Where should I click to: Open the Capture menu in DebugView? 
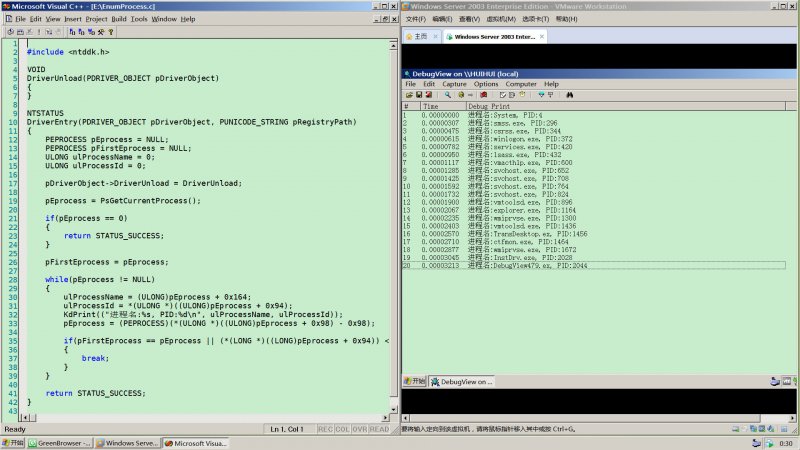pyautogui.click(x=454, y=84)
